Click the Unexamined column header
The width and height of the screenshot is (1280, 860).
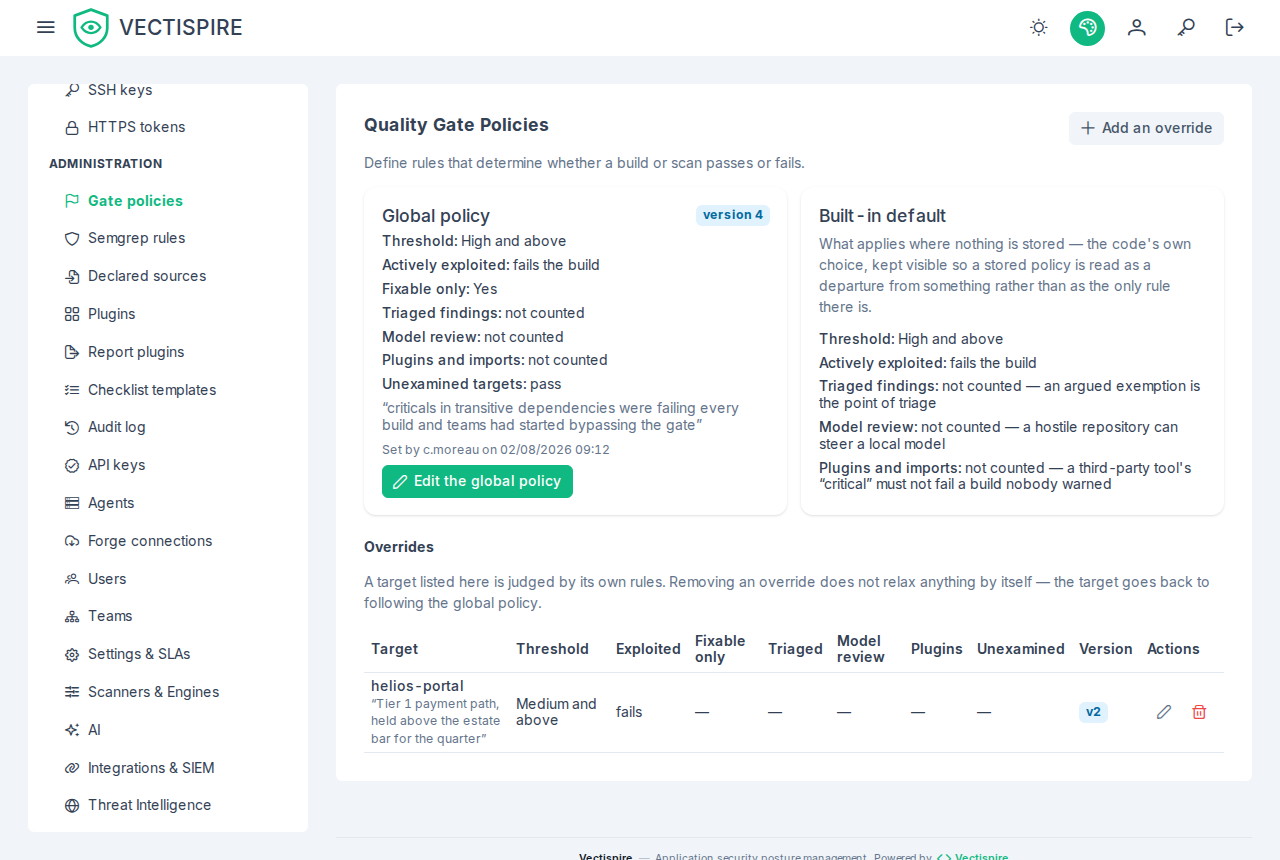pyautogui.click(x=1021, y=649)
